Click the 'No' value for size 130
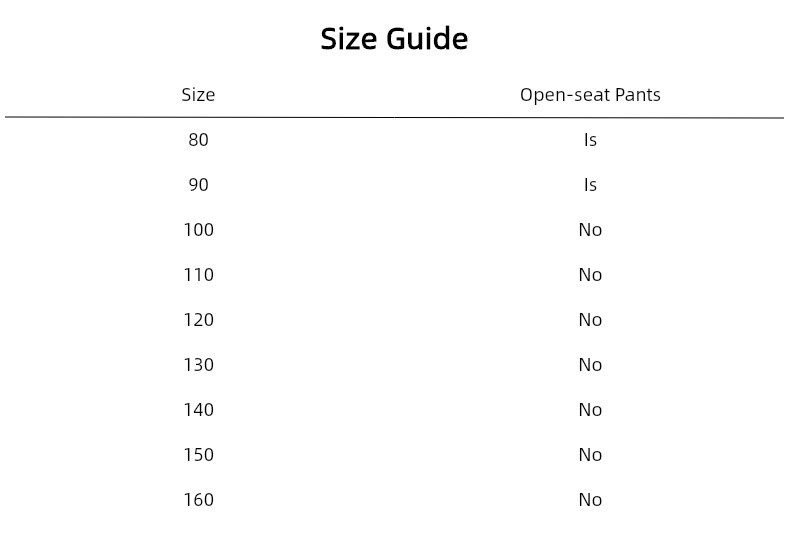This screenshot has width=789, height=535. pos(590,365)
